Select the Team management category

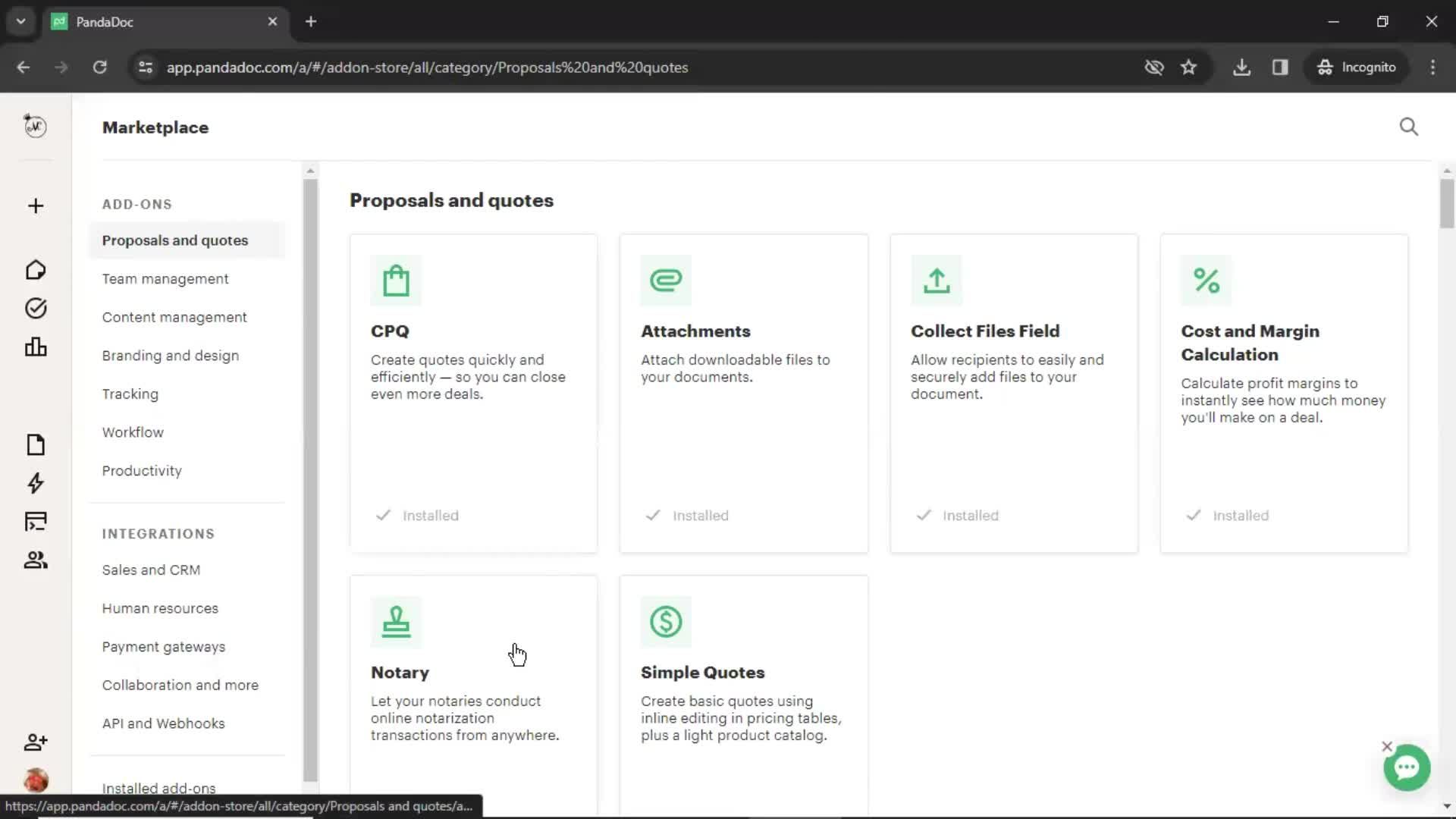[165, 279]
